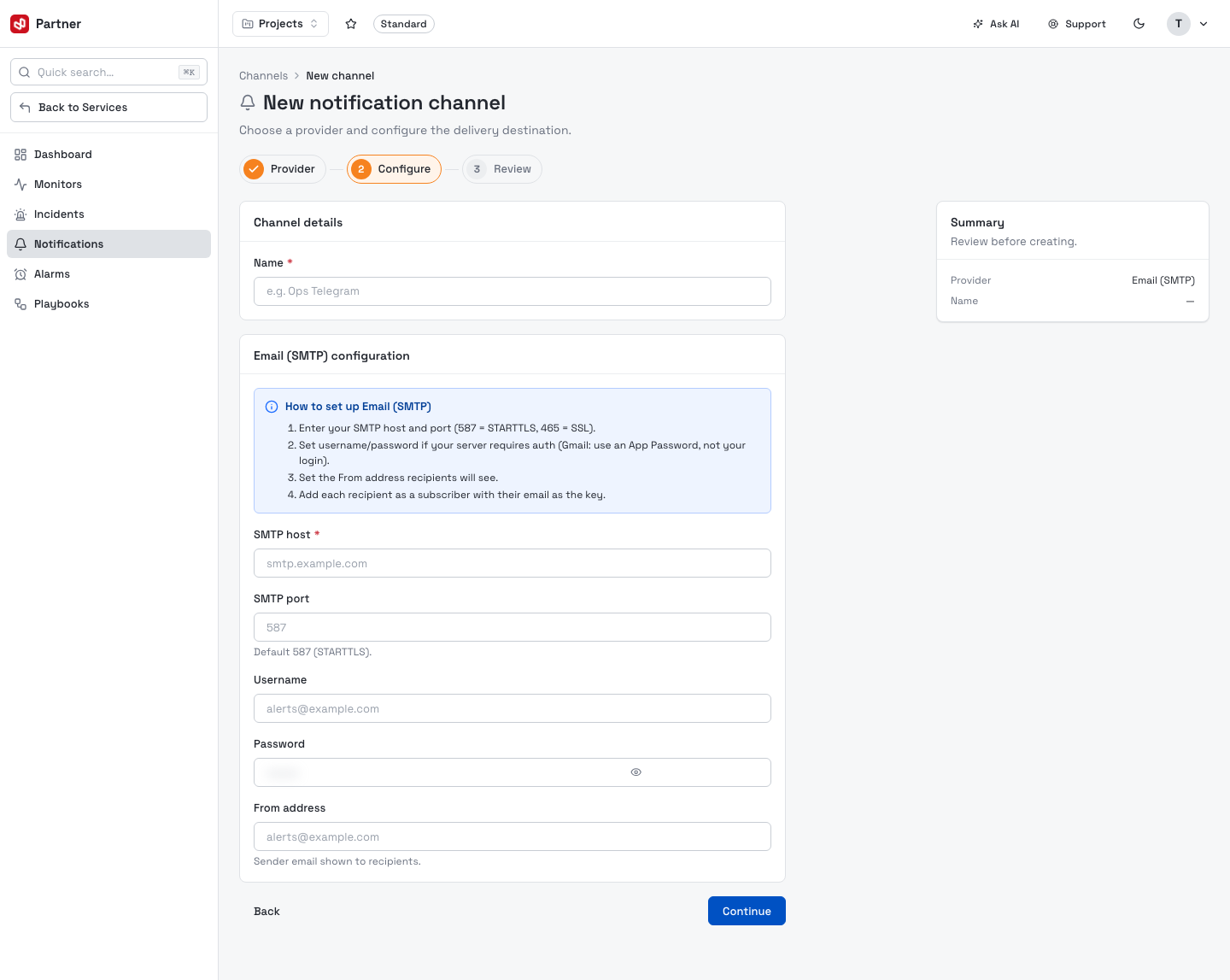Open Monitors in sidebar
Screen dimensions: 1230x980
coord(108,185)
